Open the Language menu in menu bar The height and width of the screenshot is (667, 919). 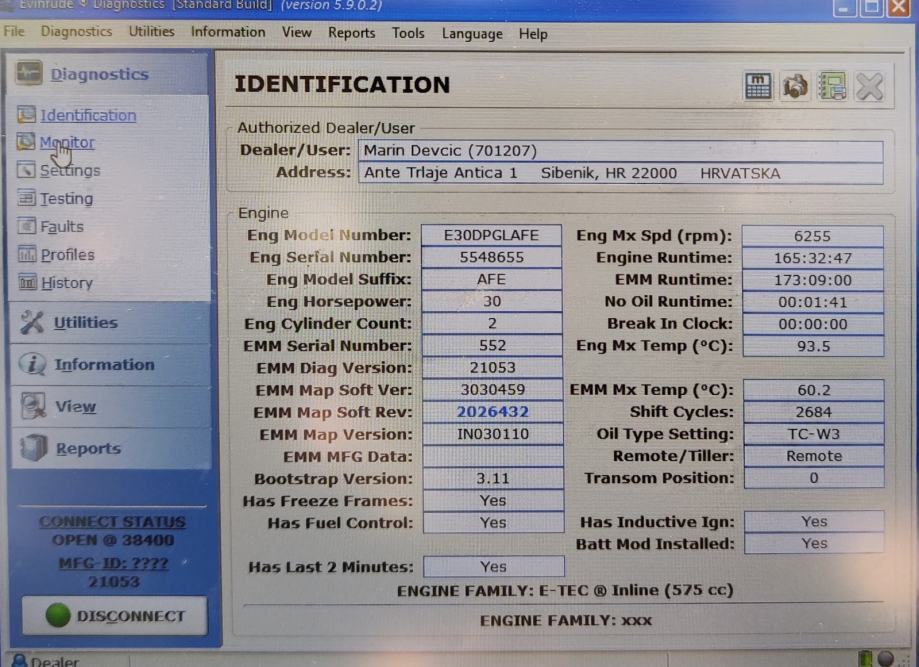pyautogui.click(x=472, y=33)
